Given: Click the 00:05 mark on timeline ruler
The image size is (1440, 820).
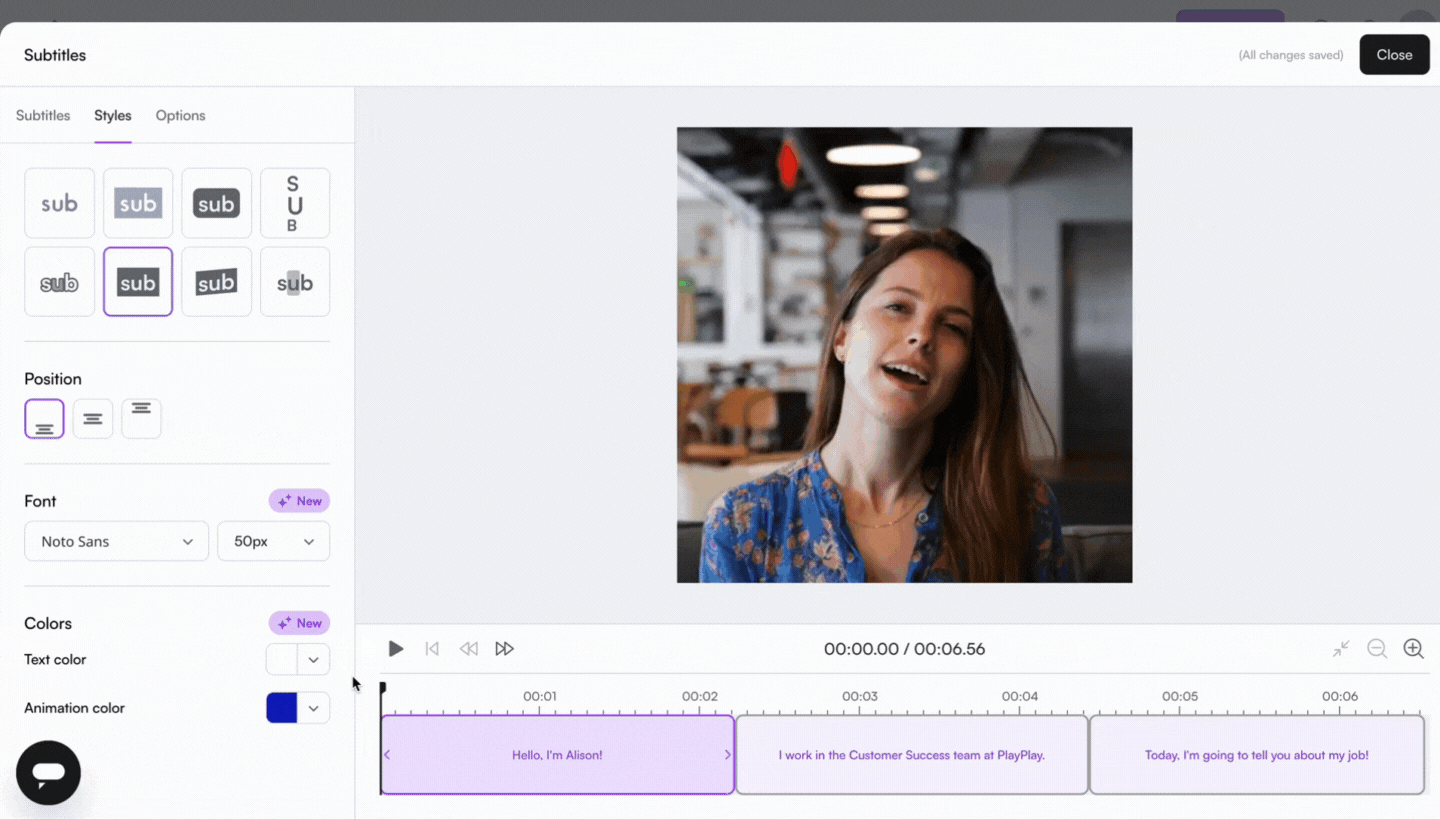Looking at the screenshot, I should click(x=1180, y=696).
